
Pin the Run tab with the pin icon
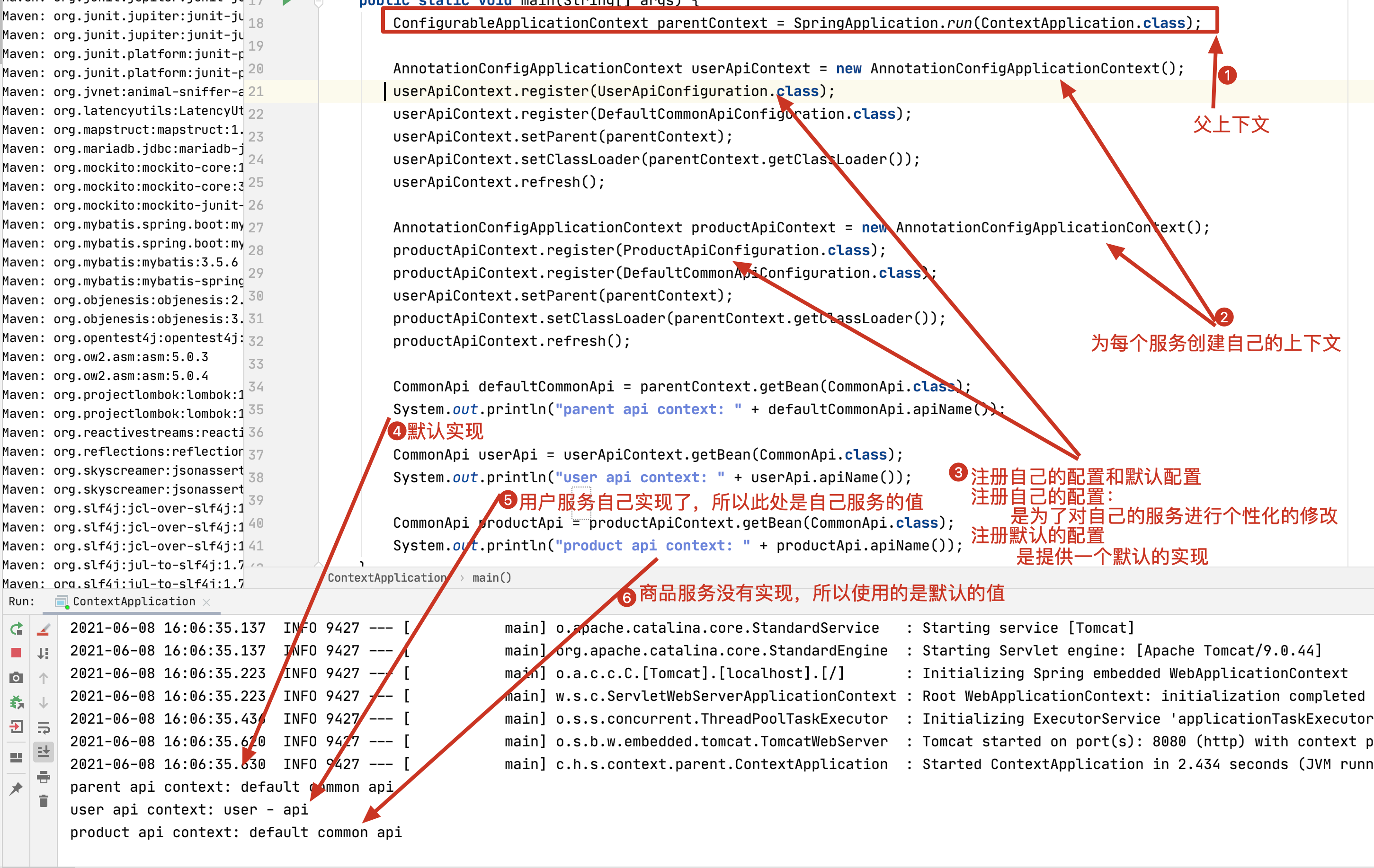[x=16, y=789]
